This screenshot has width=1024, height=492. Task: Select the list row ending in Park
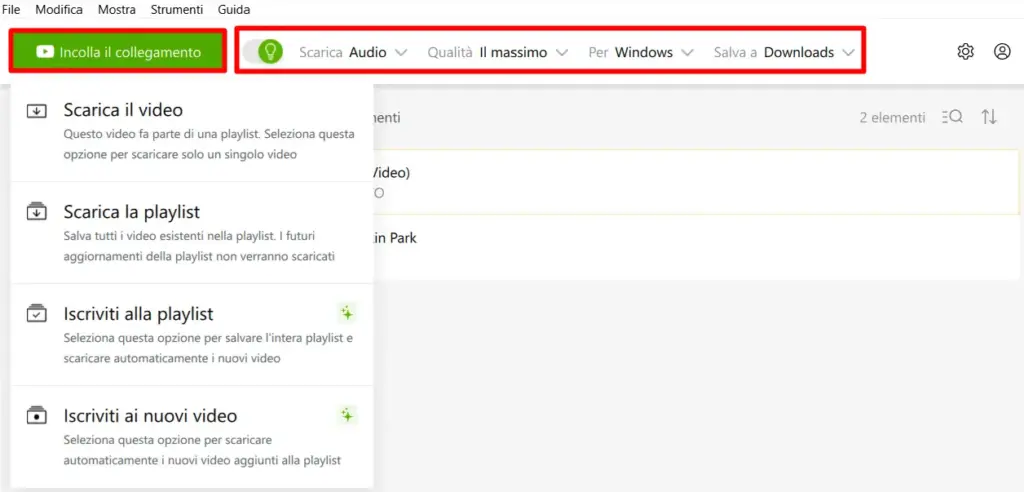[x=695, y=248]
